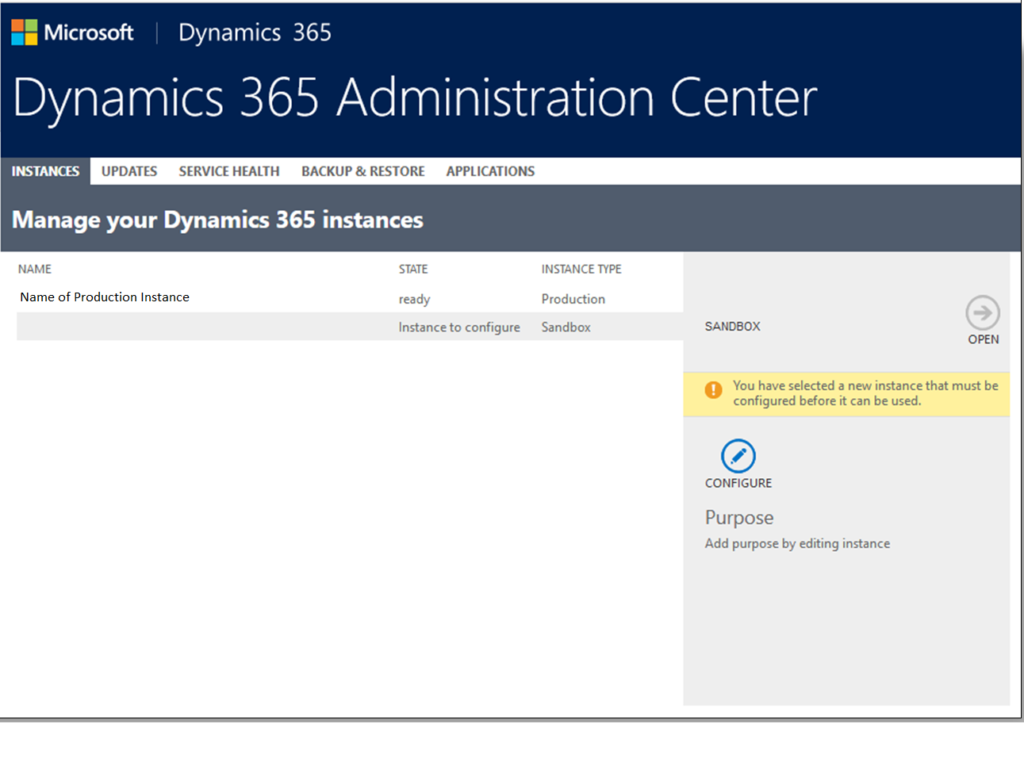
Task: Go to the Service Health tab
Action: coord(229,171)
